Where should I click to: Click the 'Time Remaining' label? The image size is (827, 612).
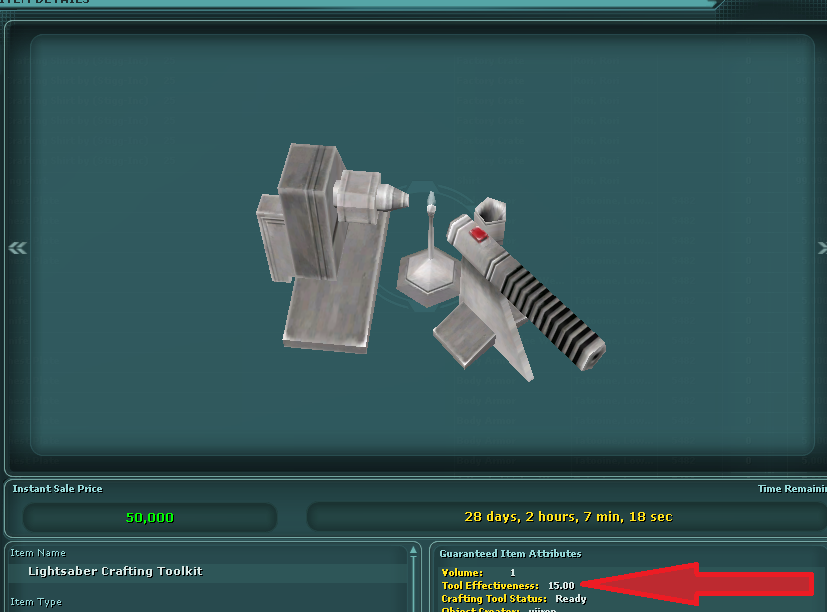coord(792,489)
